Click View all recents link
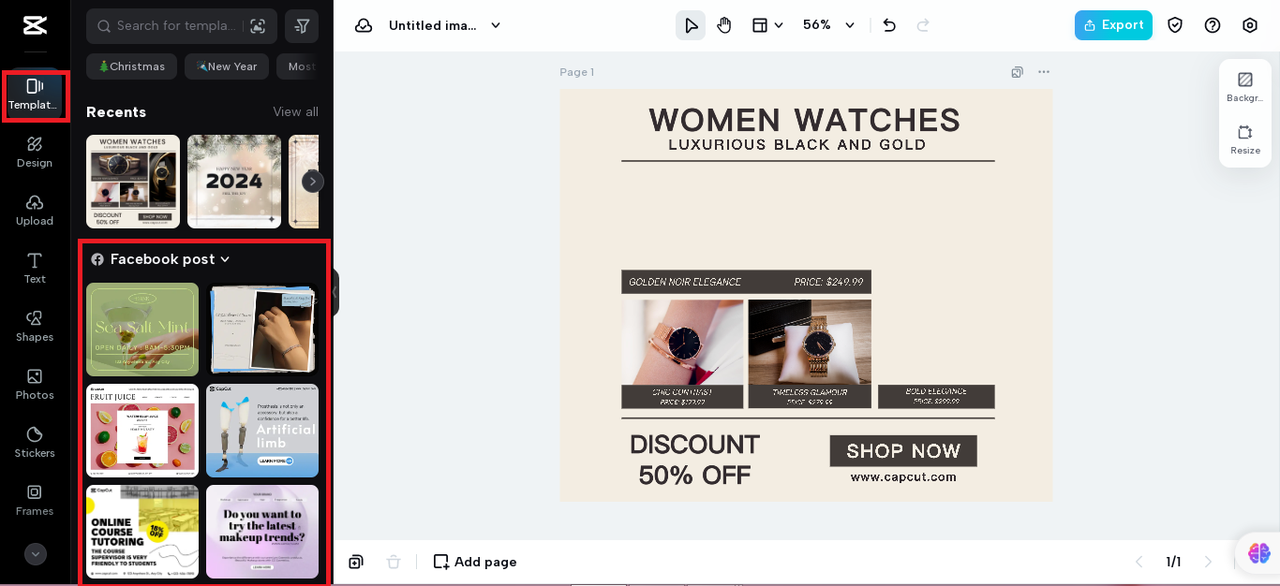1280x586 pixels. pyautogui.click(x=296, y=112)
